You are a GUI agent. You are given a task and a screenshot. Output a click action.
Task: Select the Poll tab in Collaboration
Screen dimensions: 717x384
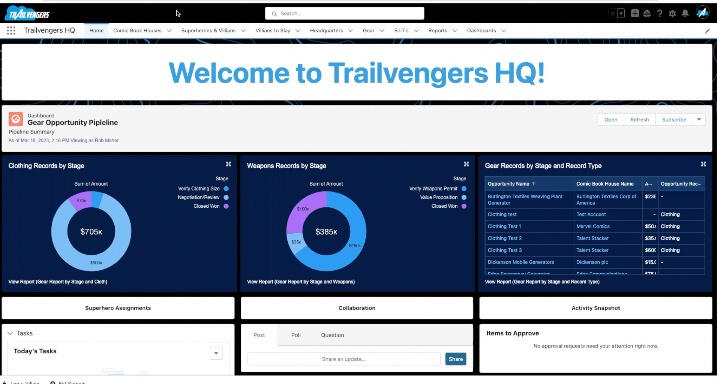pos(296,335)
